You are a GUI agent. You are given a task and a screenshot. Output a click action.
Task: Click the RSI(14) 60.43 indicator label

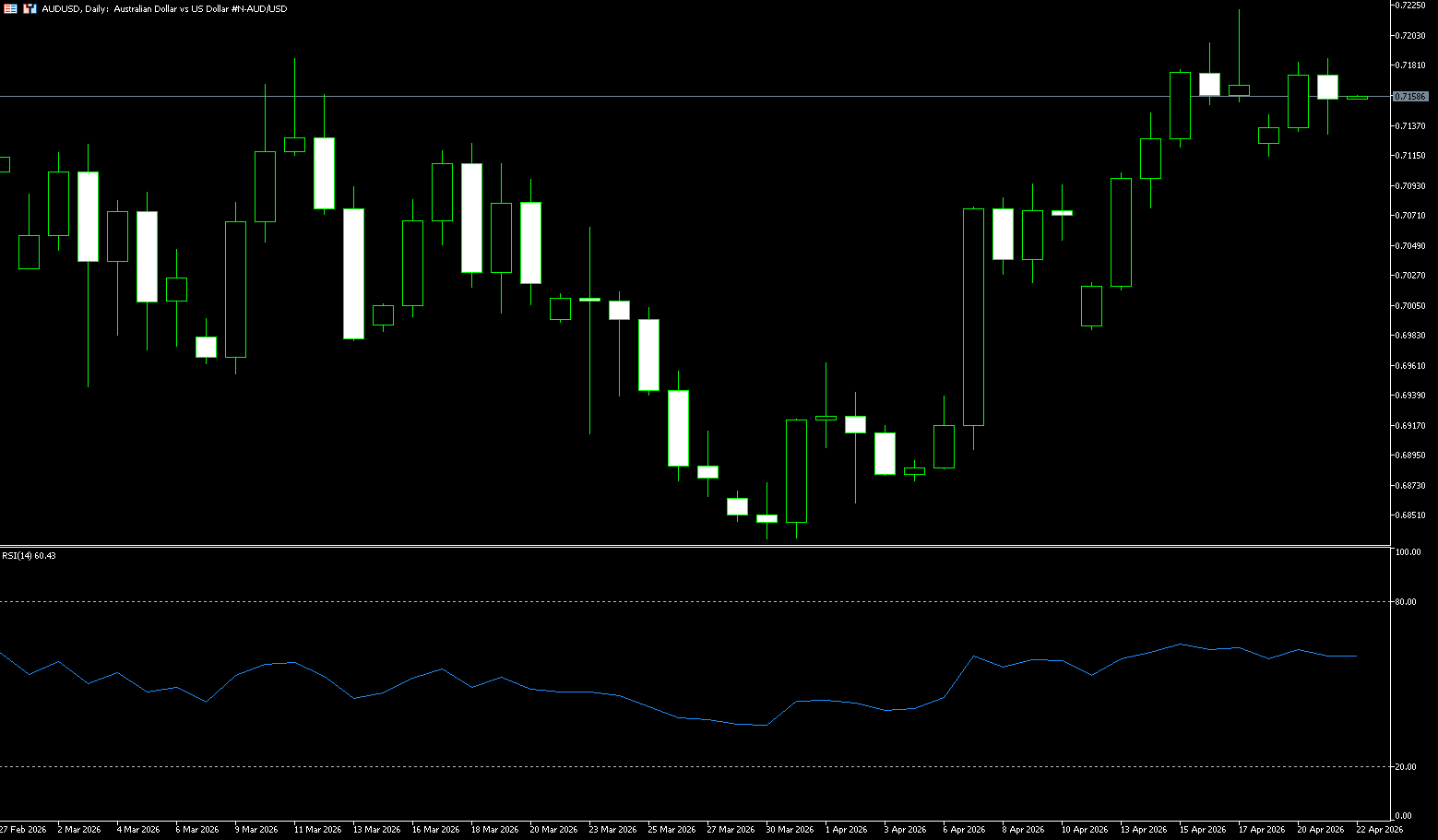(29, 556)
